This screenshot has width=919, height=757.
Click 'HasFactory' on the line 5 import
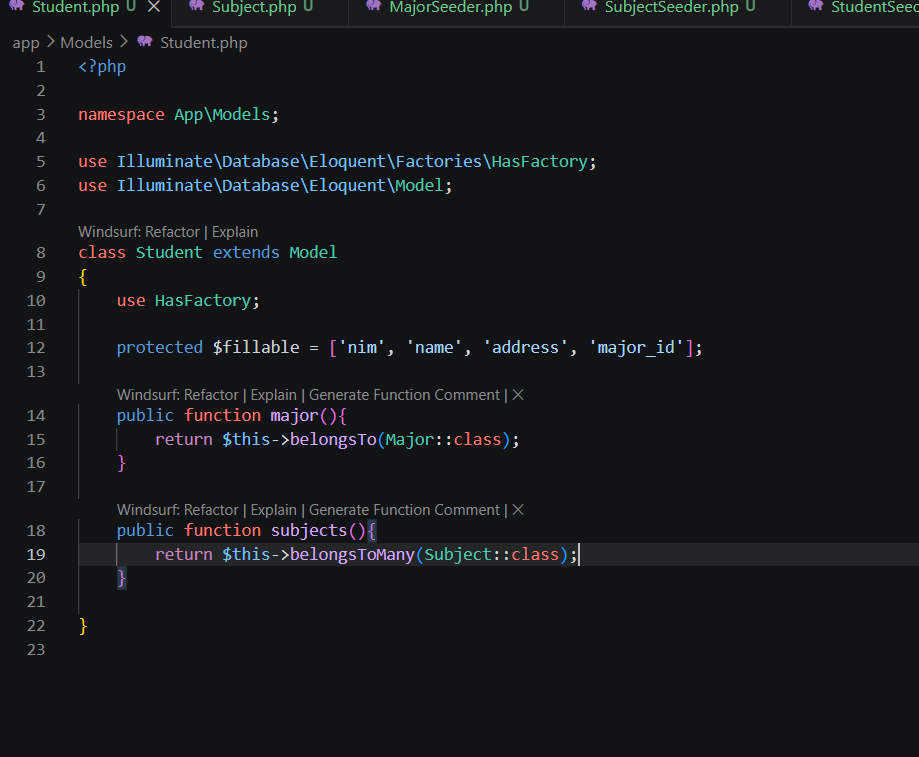pos(540,162)
